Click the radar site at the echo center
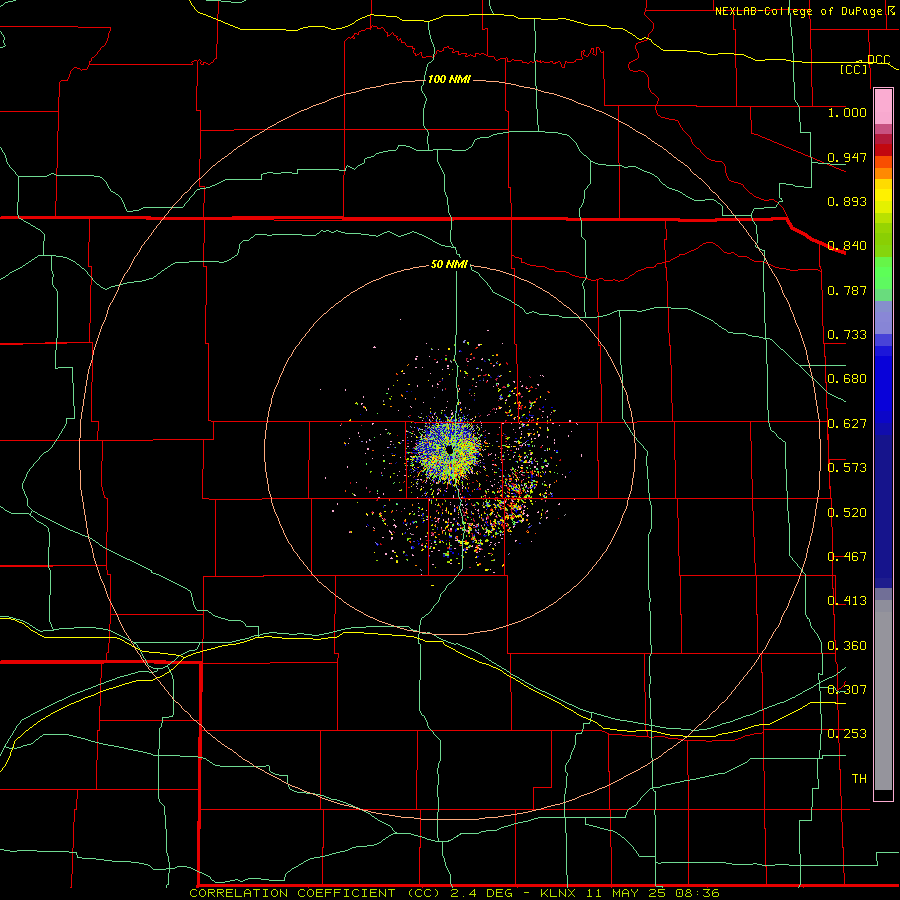Image resolution: width=900 pixels, height=900 pixels. click(449, 451)
